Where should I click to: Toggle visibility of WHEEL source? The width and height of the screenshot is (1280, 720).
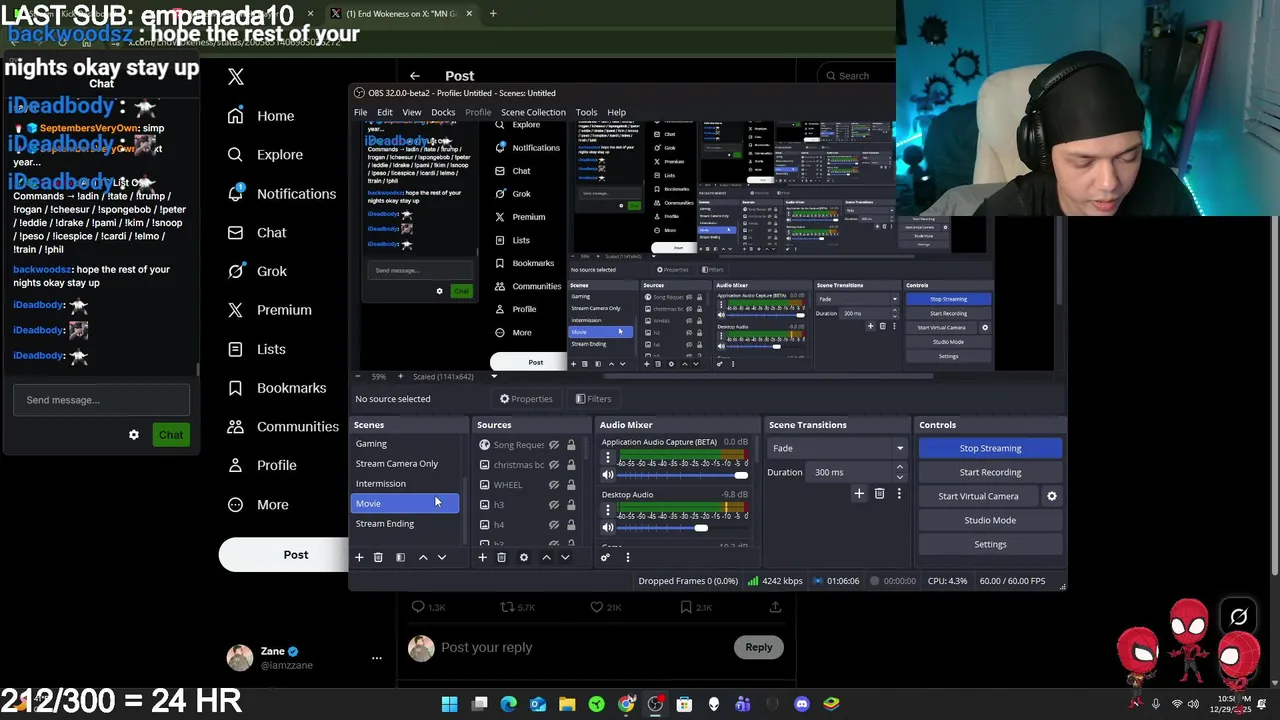(553, 485)
